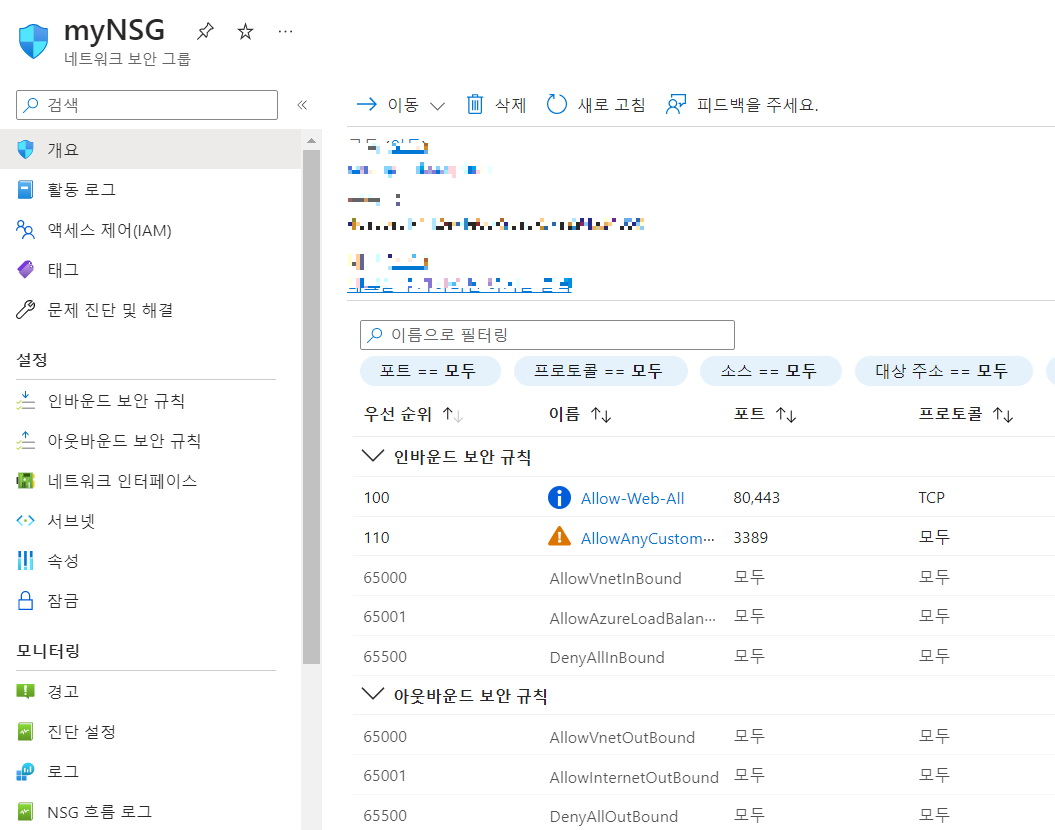Open the more options ellipsis menu

pos(285,31)
